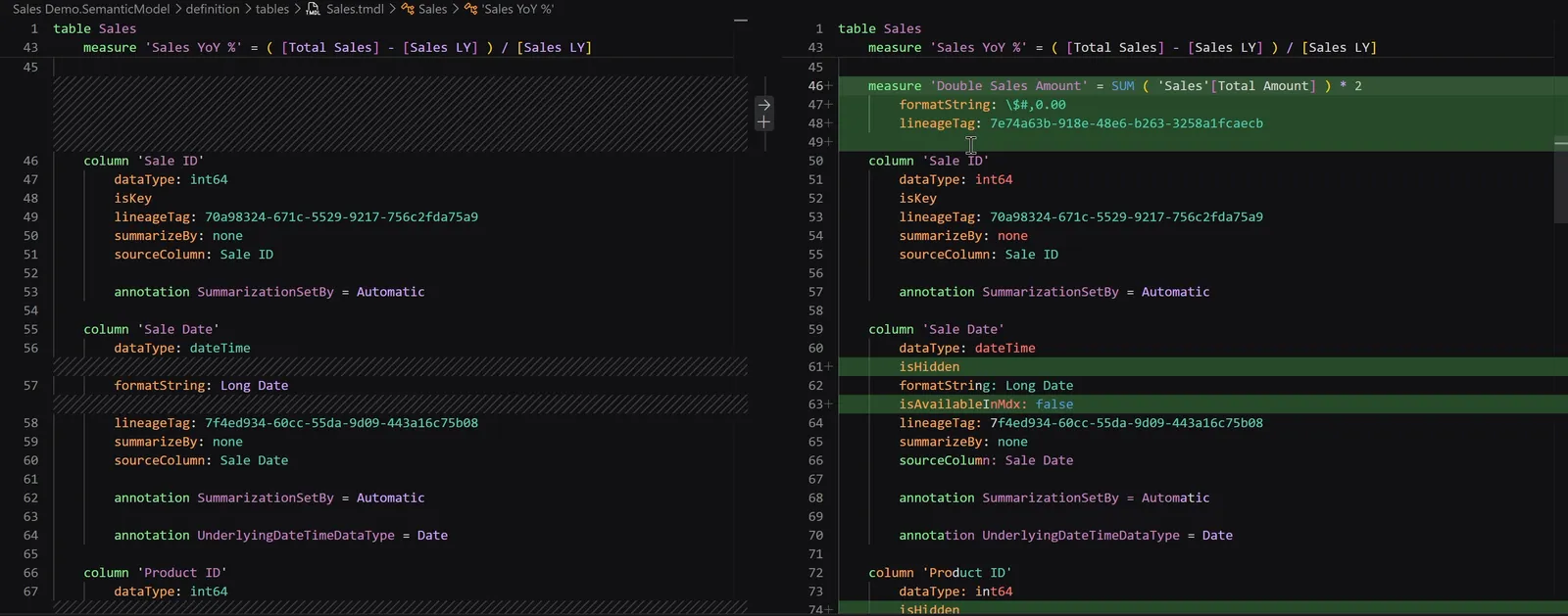The height and width of the screenshot is (616, 1568).
Task: Click the lineageTag 7e74a63b-918e-48e6-b263-3258a1fcaecb line
Action: point(1081,123)
